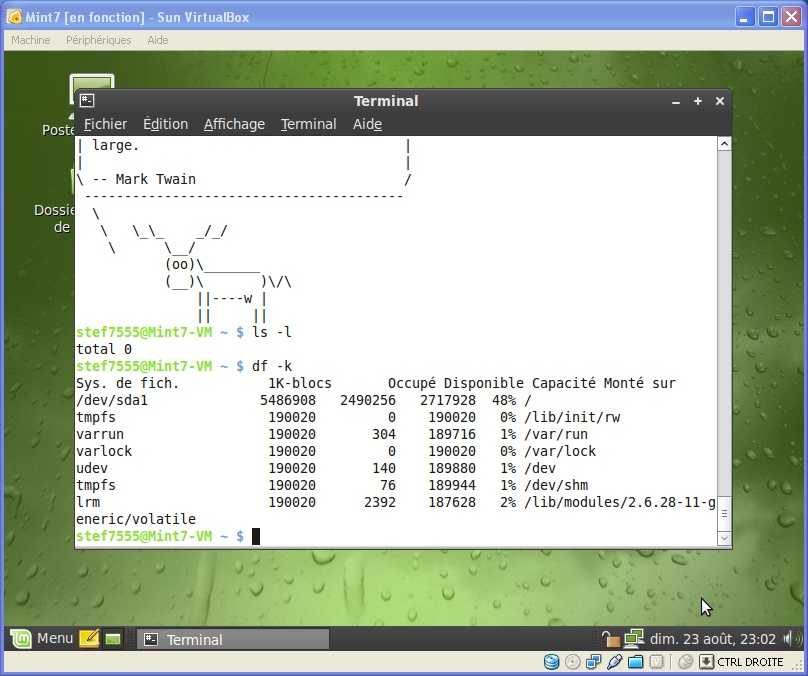This screenshot has height=676, width=808.
Task: Click the 'eneric/volatile' wrapped line
Action: pyautogui.click(x=136, y=519)
